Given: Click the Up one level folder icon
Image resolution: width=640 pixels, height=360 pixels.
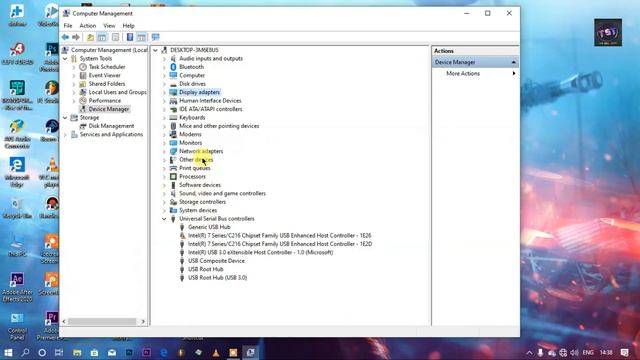Looking at the screenshot, I should 90,38.
